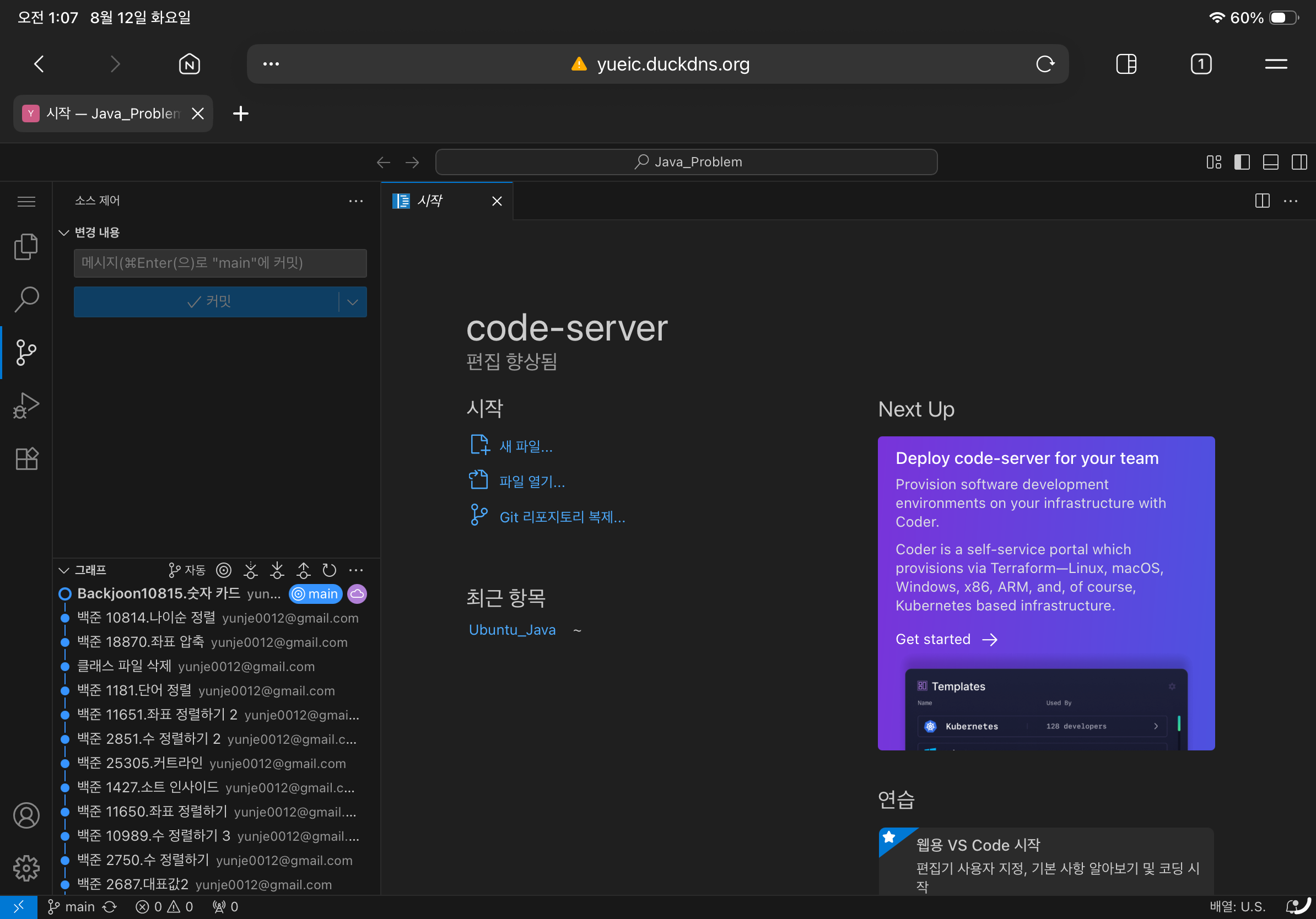
Task: Refresh the source control graph
Action: [329, 570]
